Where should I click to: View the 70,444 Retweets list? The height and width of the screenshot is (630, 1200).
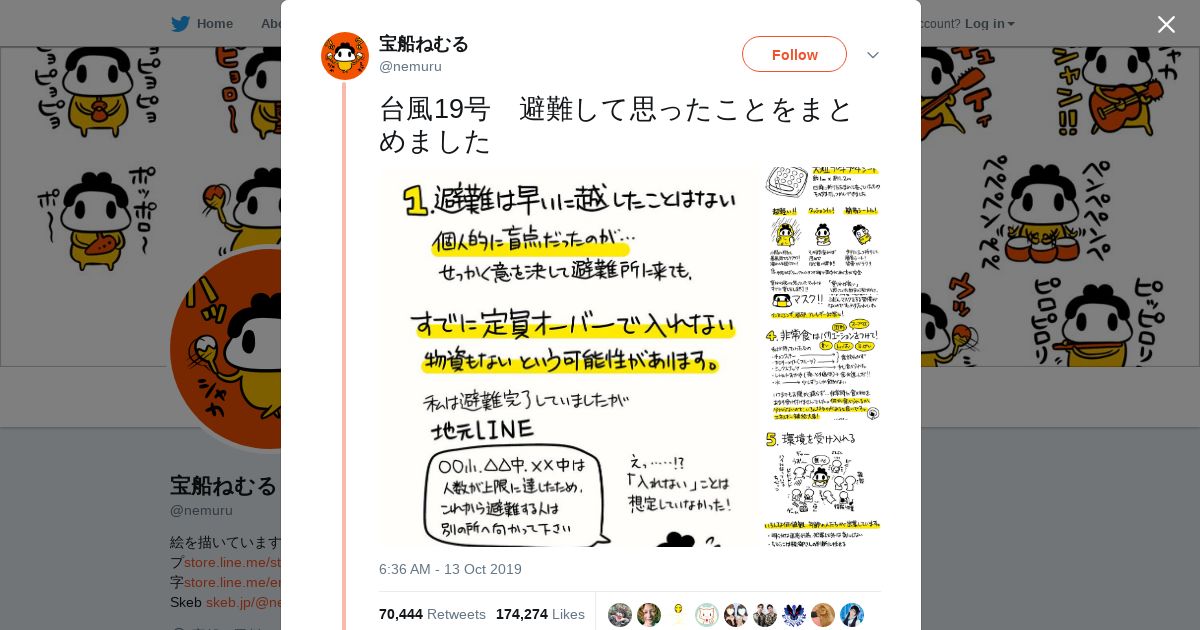[x=432, y=614]
